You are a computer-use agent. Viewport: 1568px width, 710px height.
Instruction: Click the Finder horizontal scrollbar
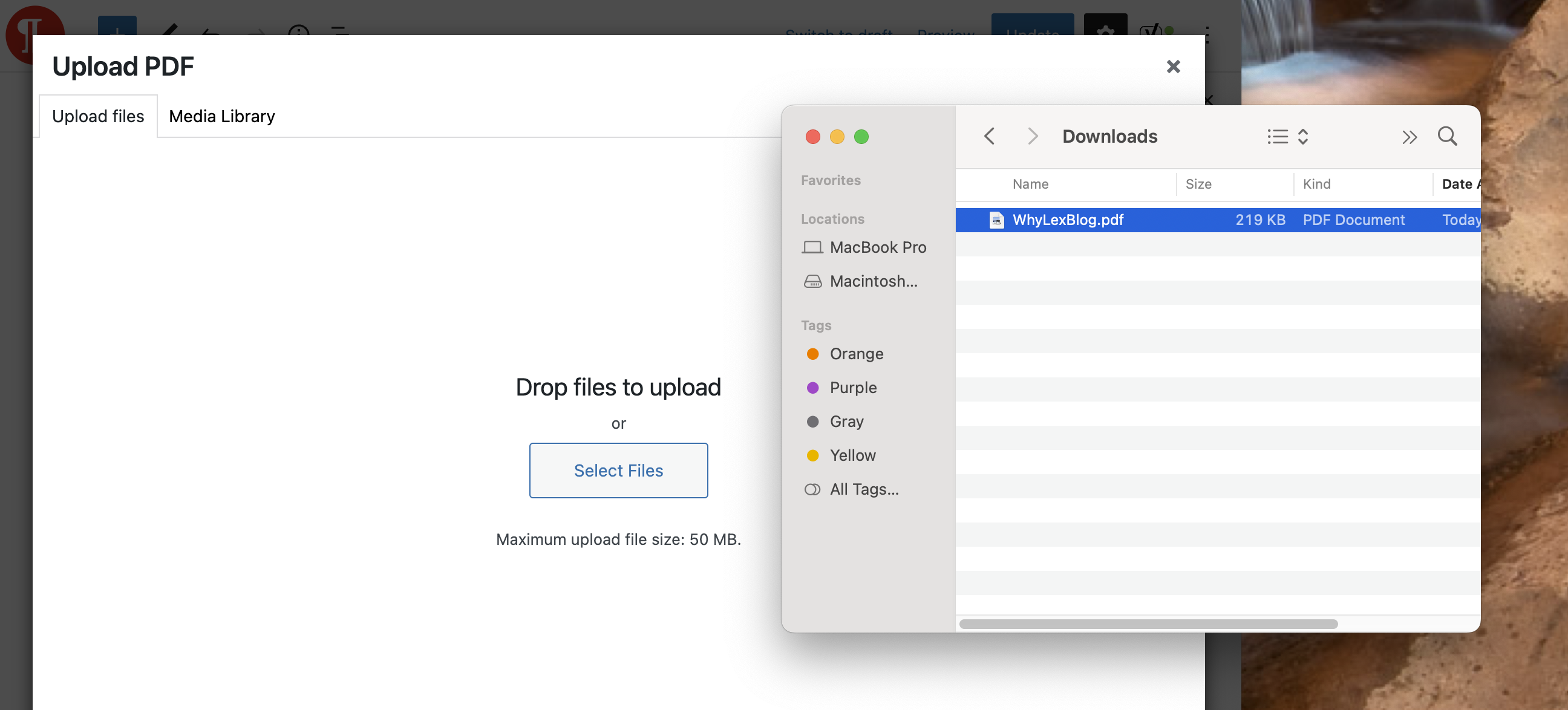coord(1148,624)
